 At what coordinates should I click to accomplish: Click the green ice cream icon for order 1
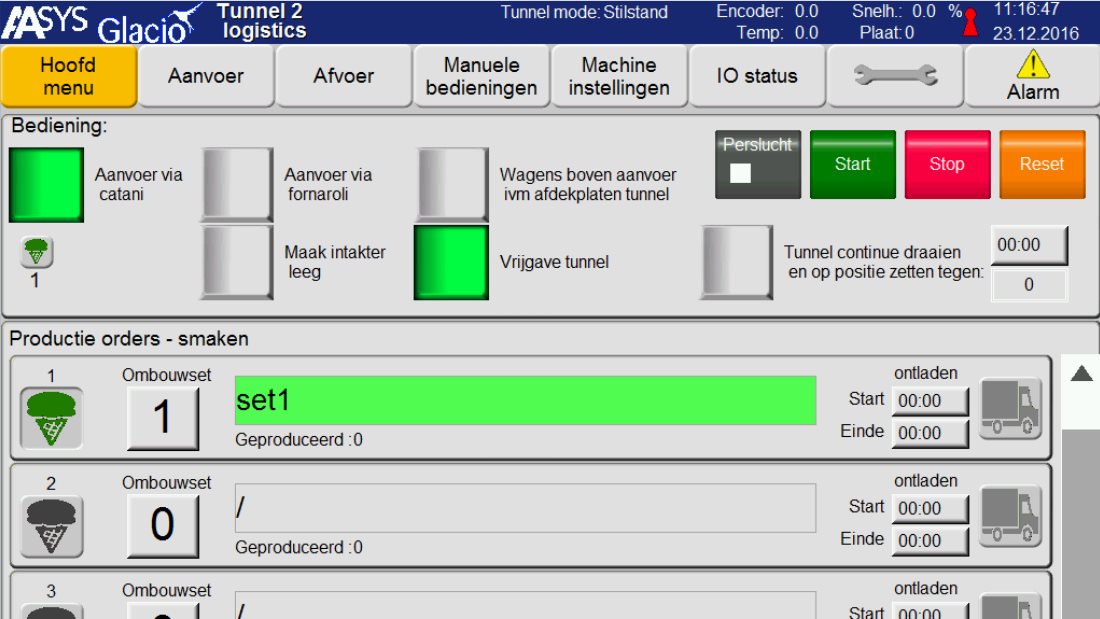pos(52,417)
